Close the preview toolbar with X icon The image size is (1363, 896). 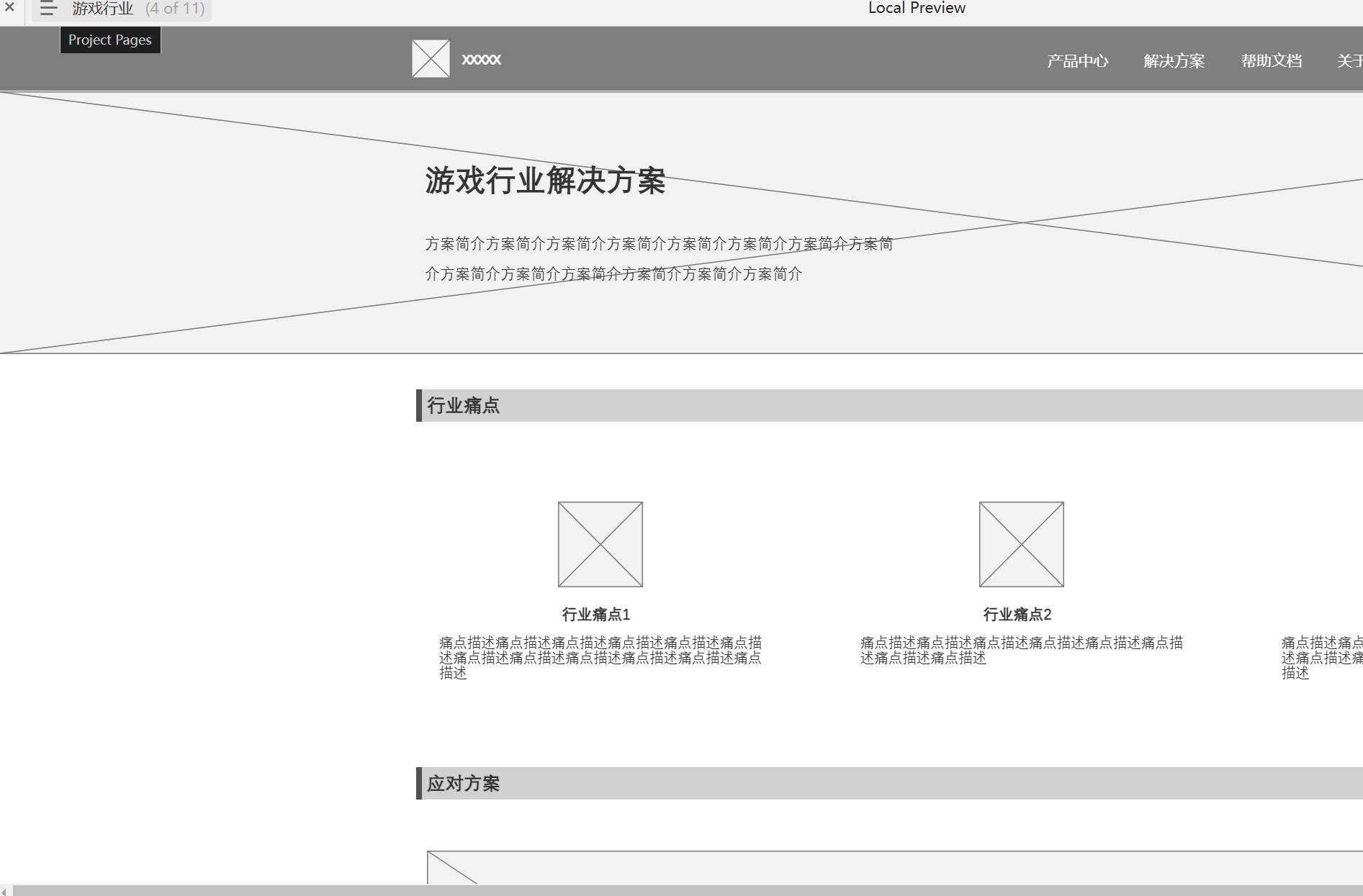[9, 8]
